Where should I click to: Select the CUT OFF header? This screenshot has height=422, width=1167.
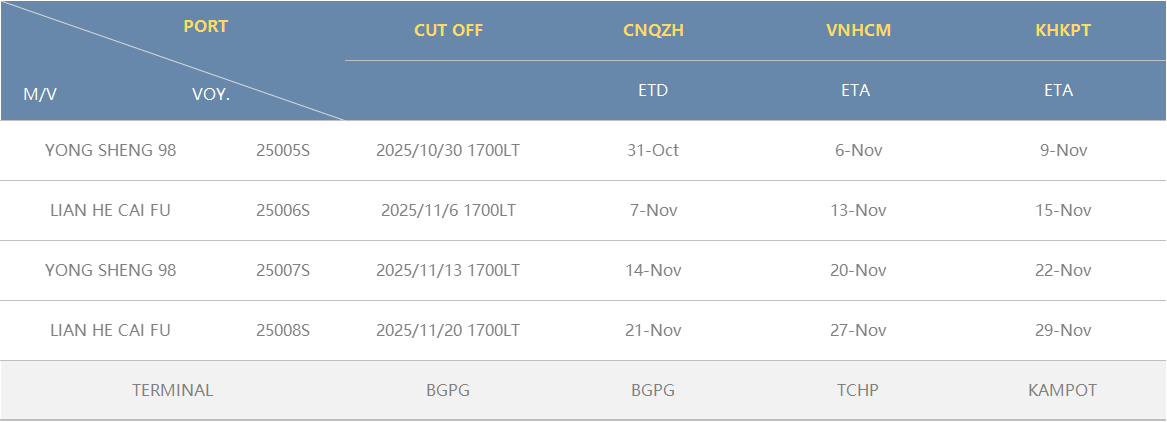(448, 30)
